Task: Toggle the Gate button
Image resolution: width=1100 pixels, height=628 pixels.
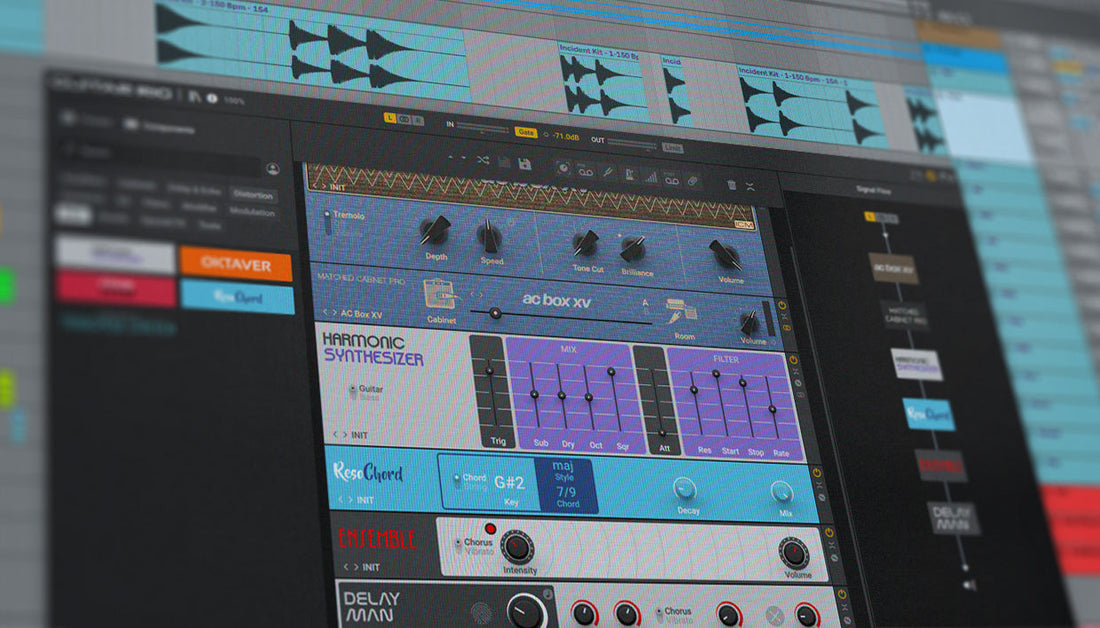Action: click(x=525, y=132)
